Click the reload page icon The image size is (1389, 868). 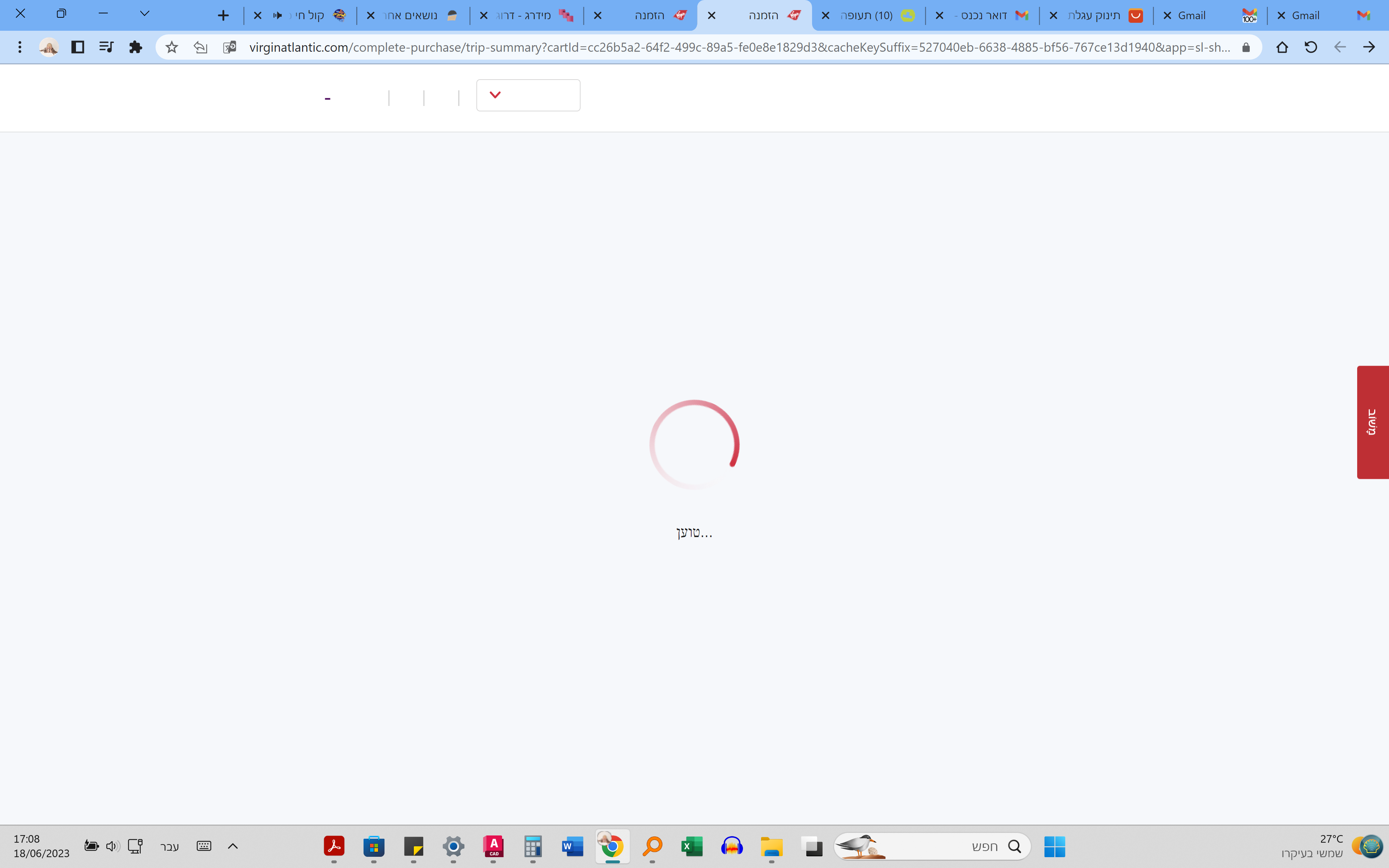point(1311,47)
